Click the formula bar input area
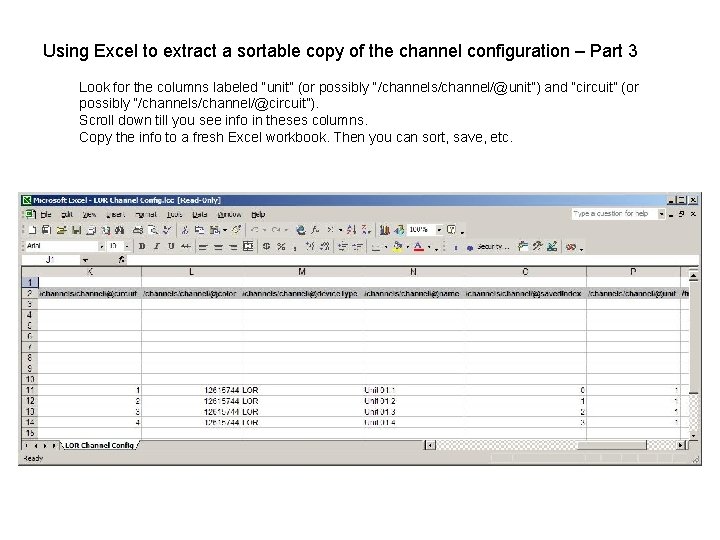This screenshot has width=720, height=540. pos(412,260)
